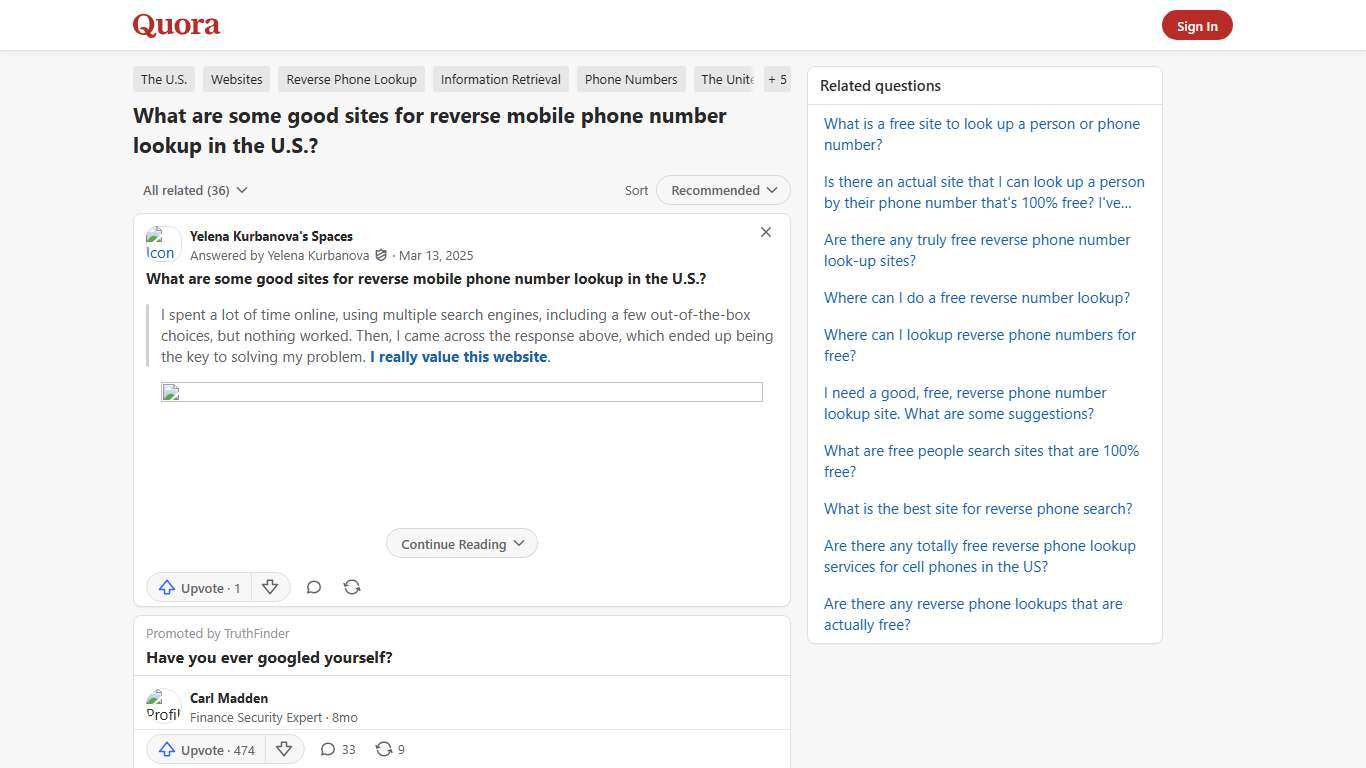The image size is (1366, 768).
Task: Open Yelena Kurbanova's Spaces profile
Action: pos(271,236)
